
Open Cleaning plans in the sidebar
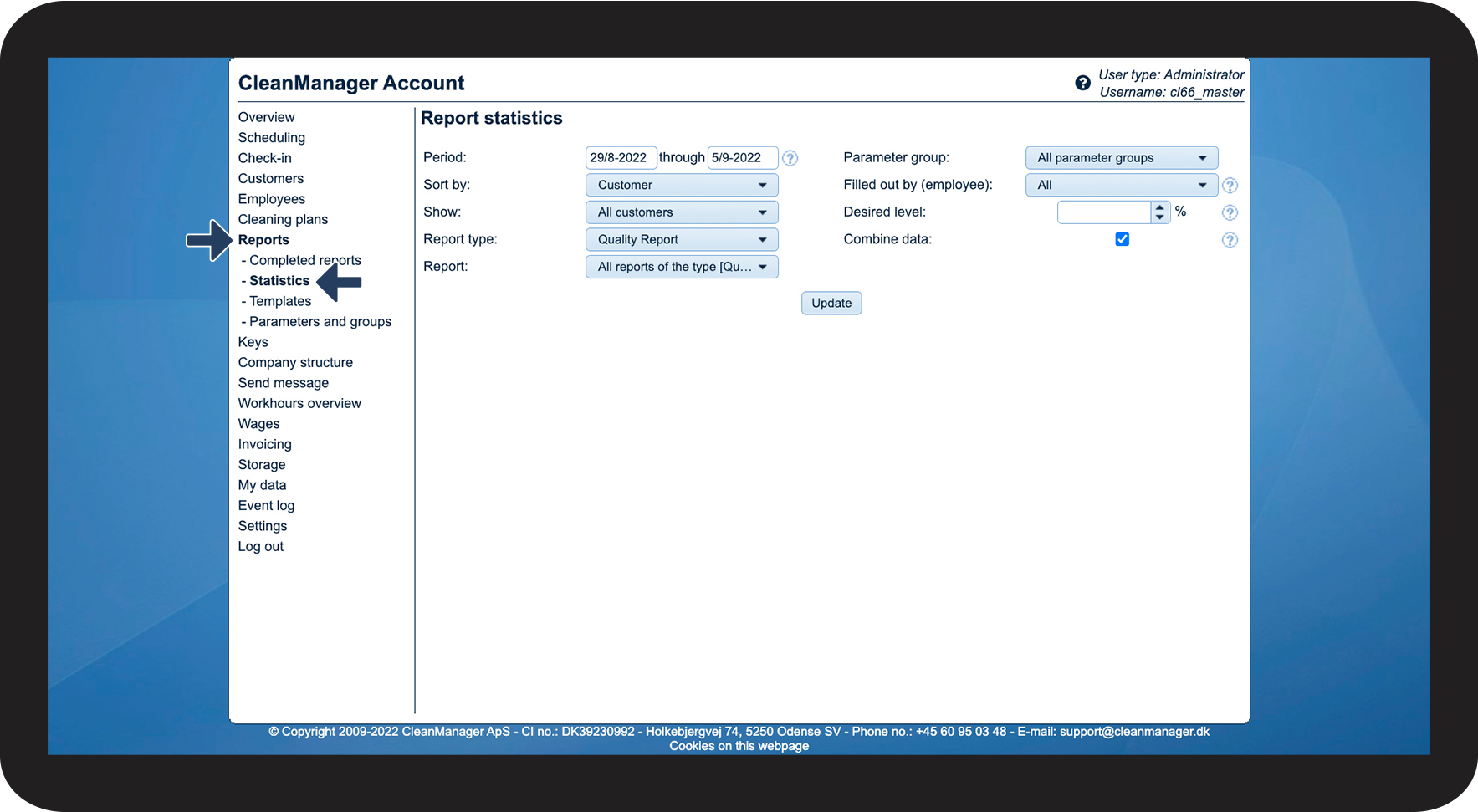pos(283,220)
